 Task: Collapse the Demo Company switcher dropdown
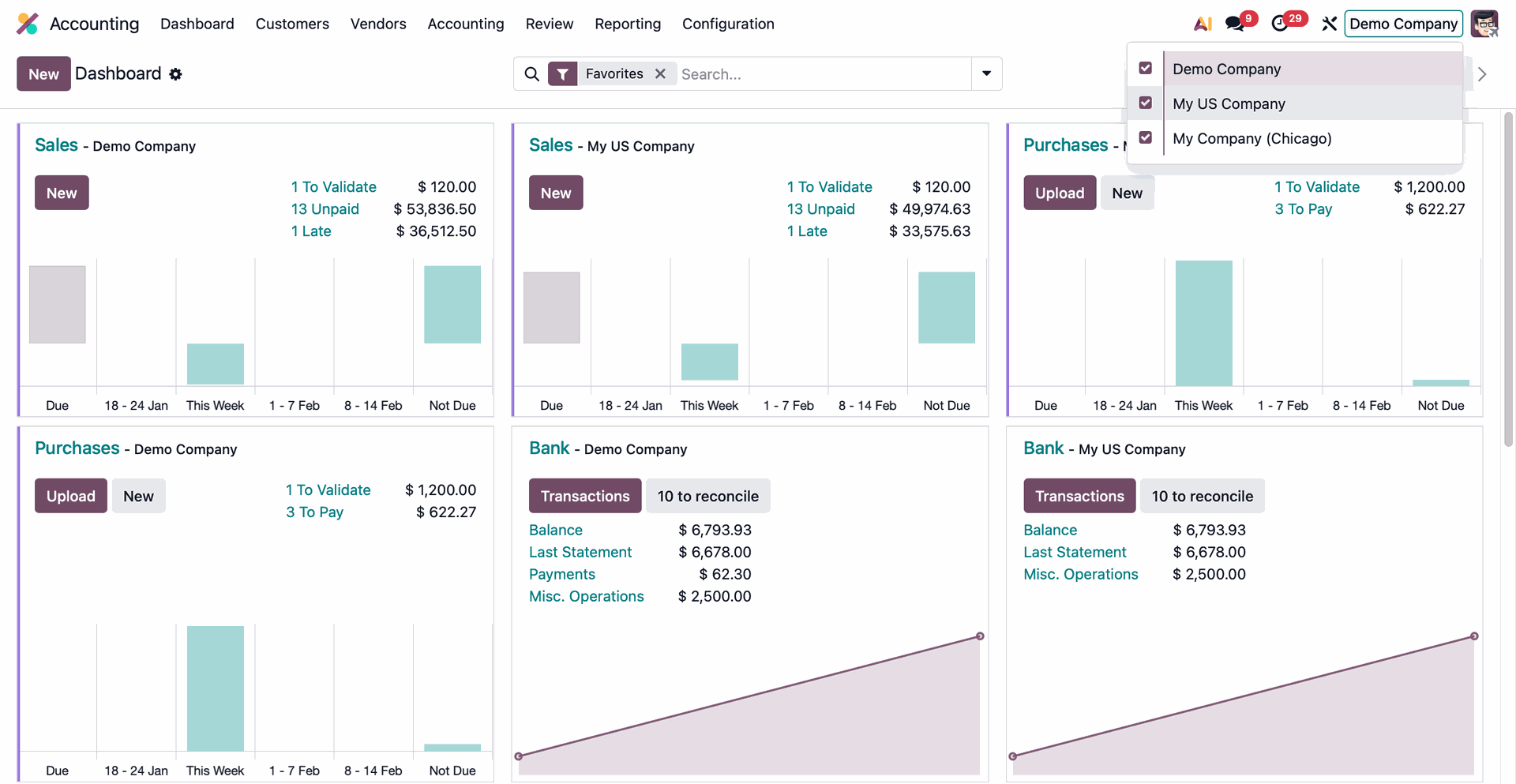[x=1403, y=24]
